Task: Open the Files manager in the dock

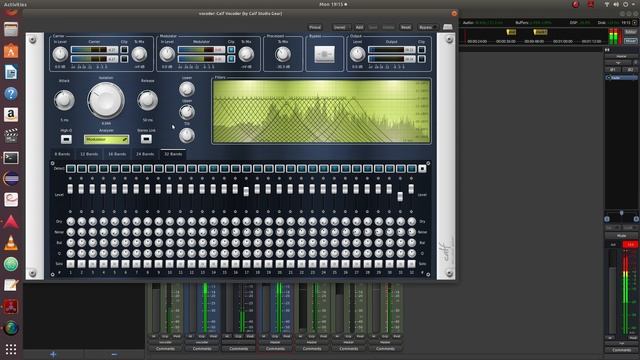Action: [11, 30]
